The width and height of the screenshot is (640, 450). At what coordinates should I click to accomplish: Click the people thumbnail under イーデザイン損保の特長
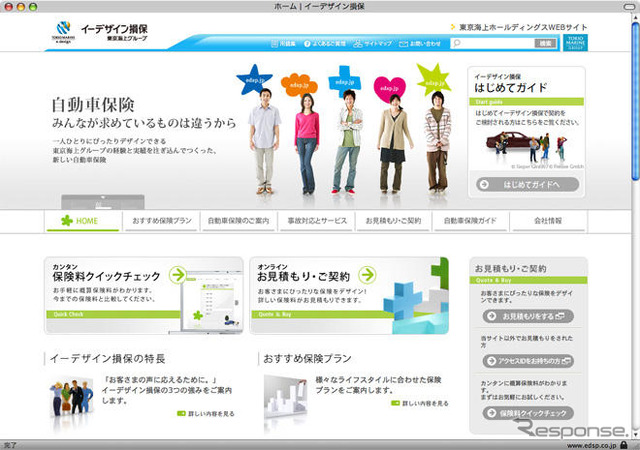71,399
